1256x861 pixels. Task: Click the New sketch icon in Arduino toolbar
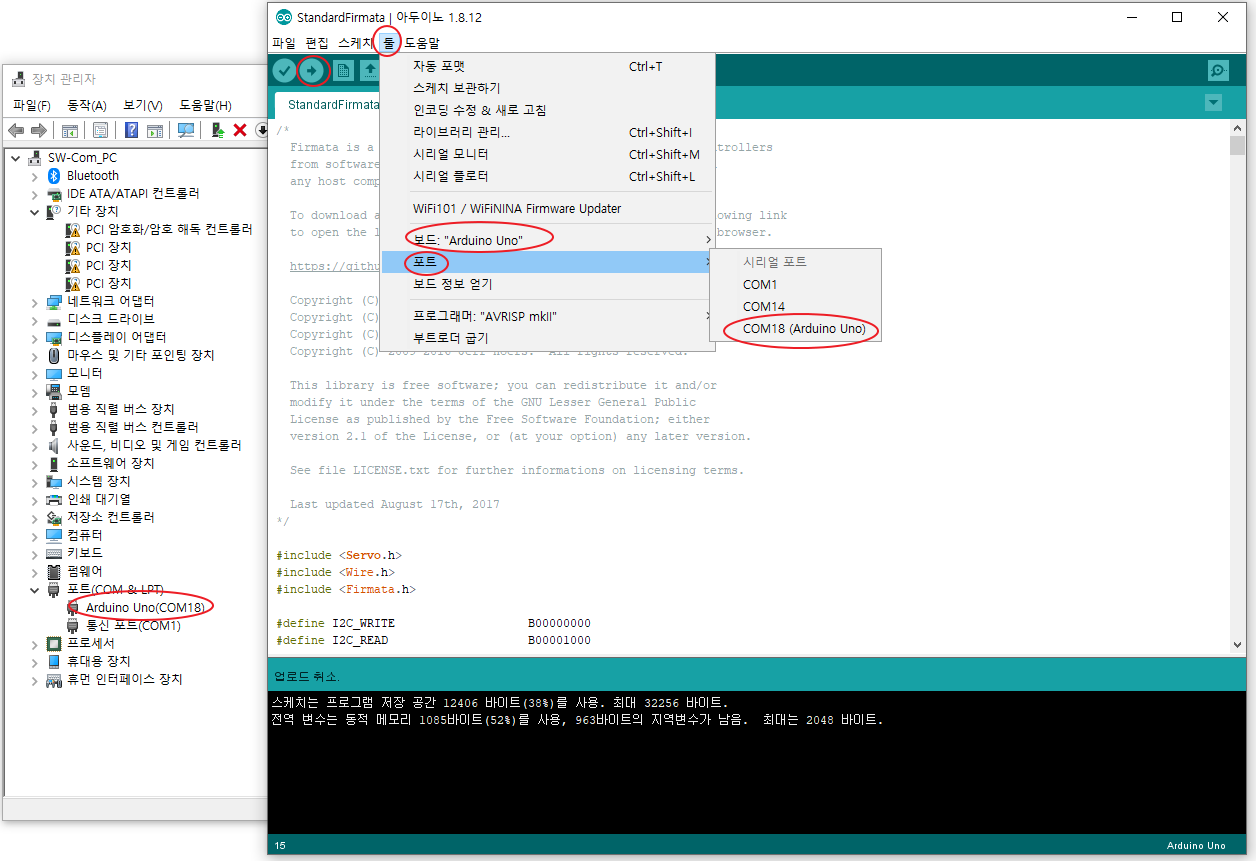[x=343, y=70]
